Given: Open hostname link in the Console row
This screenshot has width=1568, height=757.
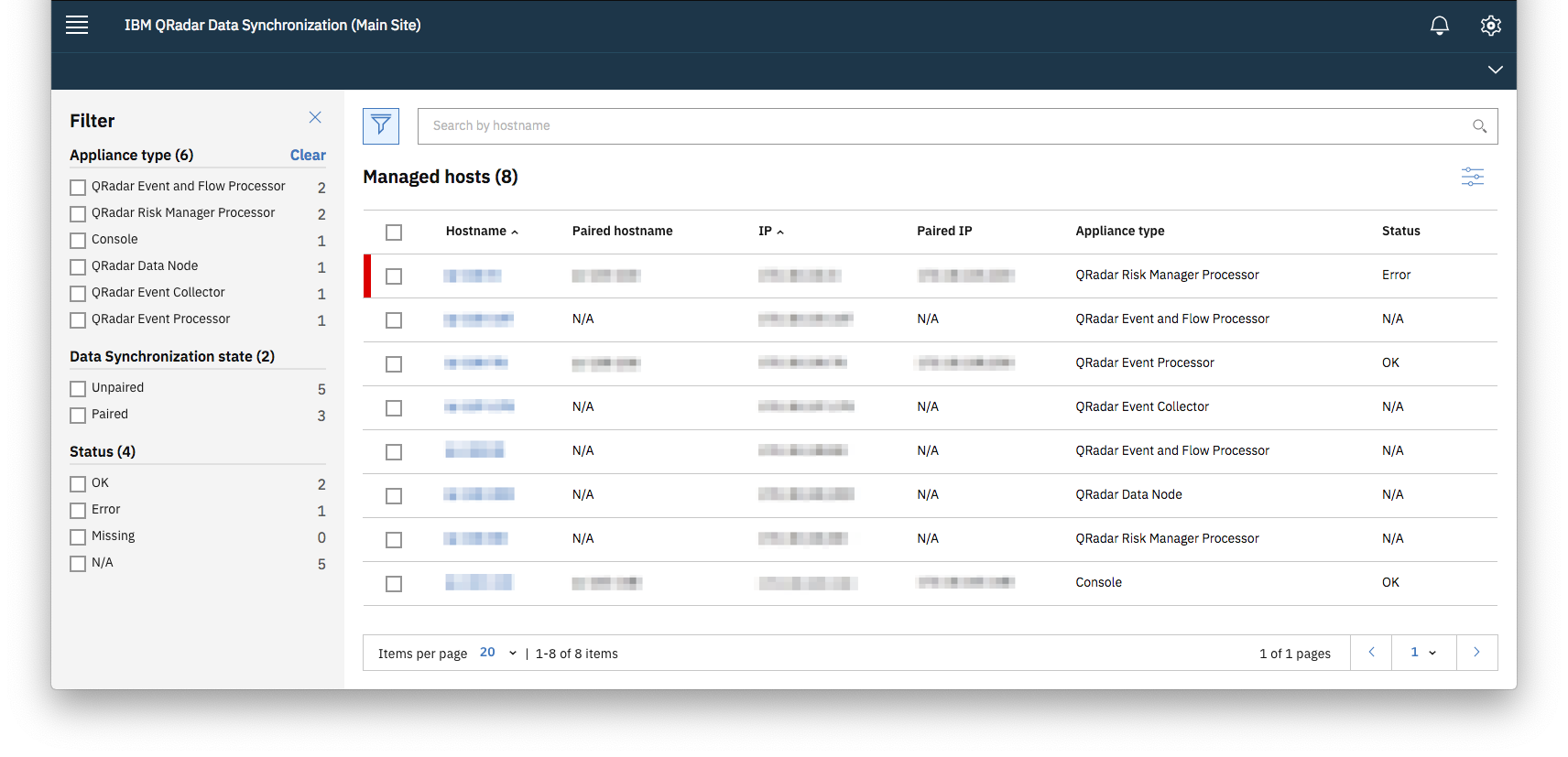Looking at the screenshot, I should point(479,583).
